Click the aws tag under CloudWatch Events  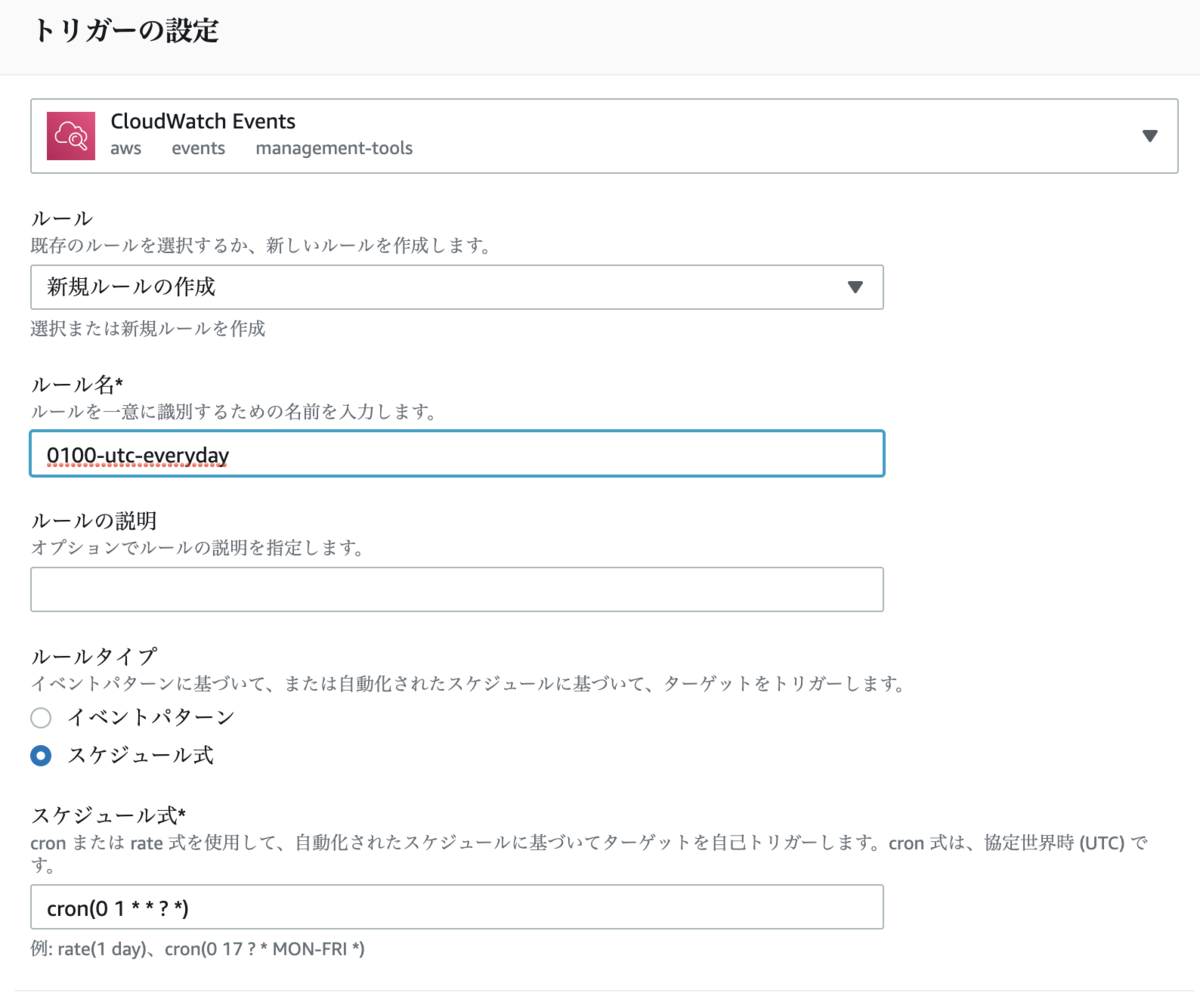[x=126, y=148]
